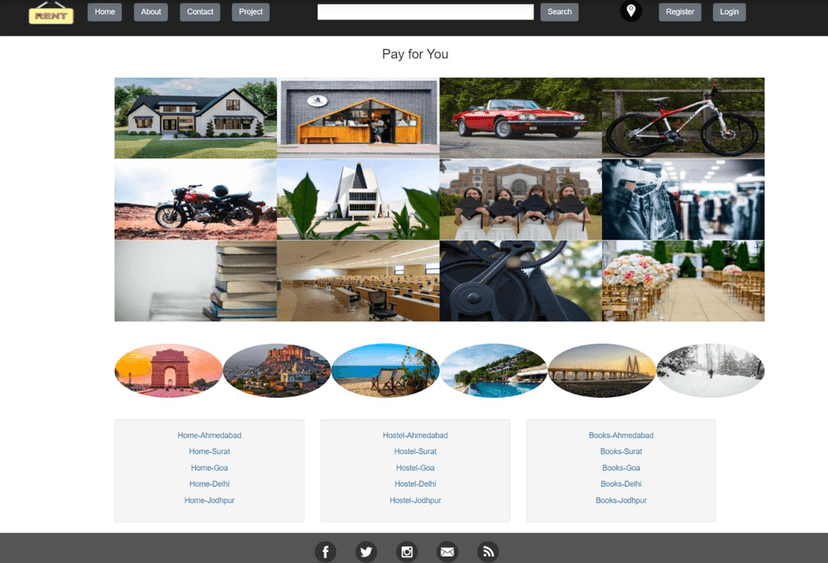Click the email envelope footer icon
Viewport: 828px width, 563px height.
pos(447,552)
